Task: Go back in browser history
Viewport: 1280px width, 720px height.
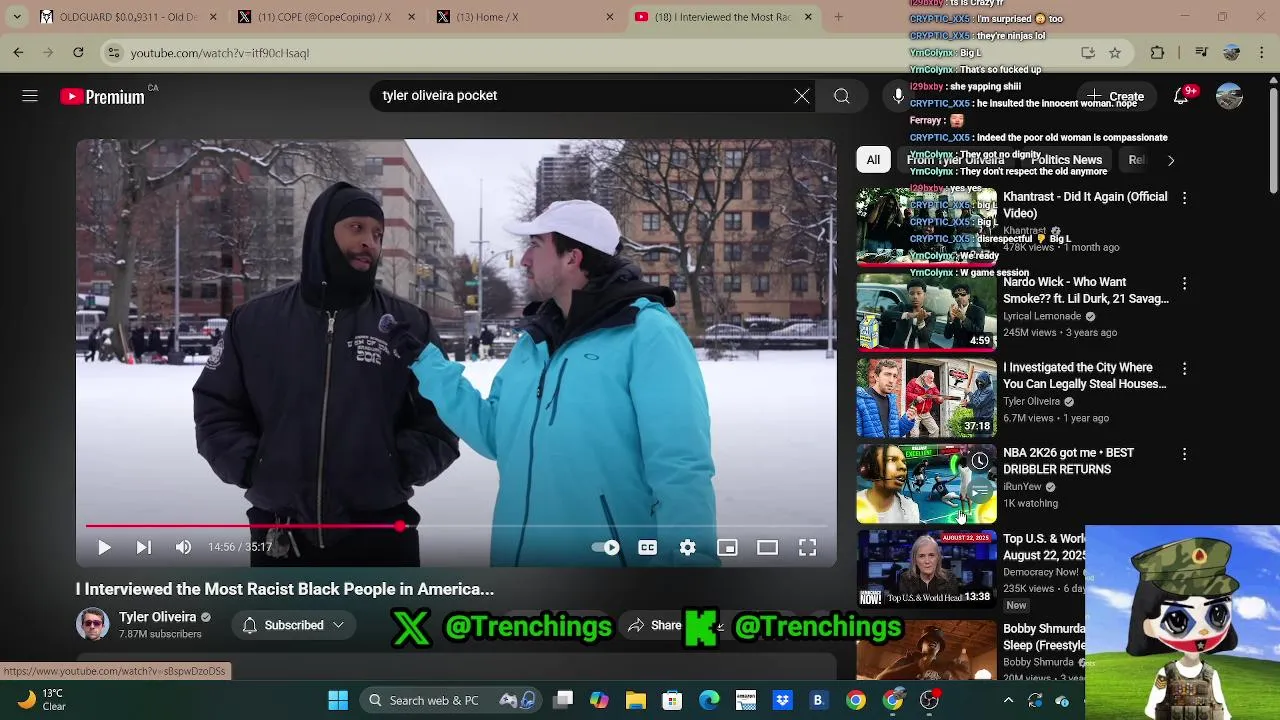Action: point(18,53)
